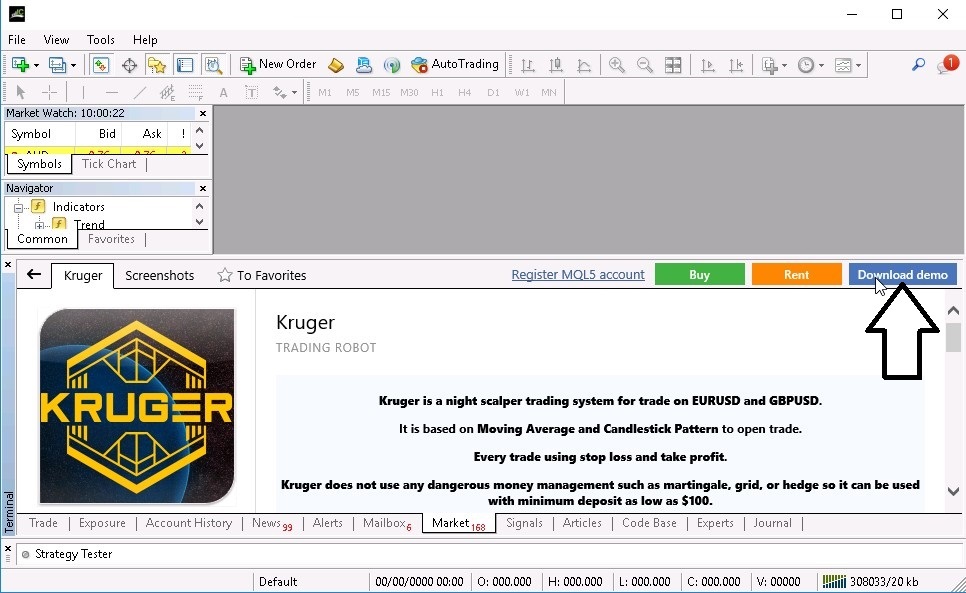Add Kruger To Favorites
The width and height of the screenshot is (966, 593).
click(x=262, y=275)
